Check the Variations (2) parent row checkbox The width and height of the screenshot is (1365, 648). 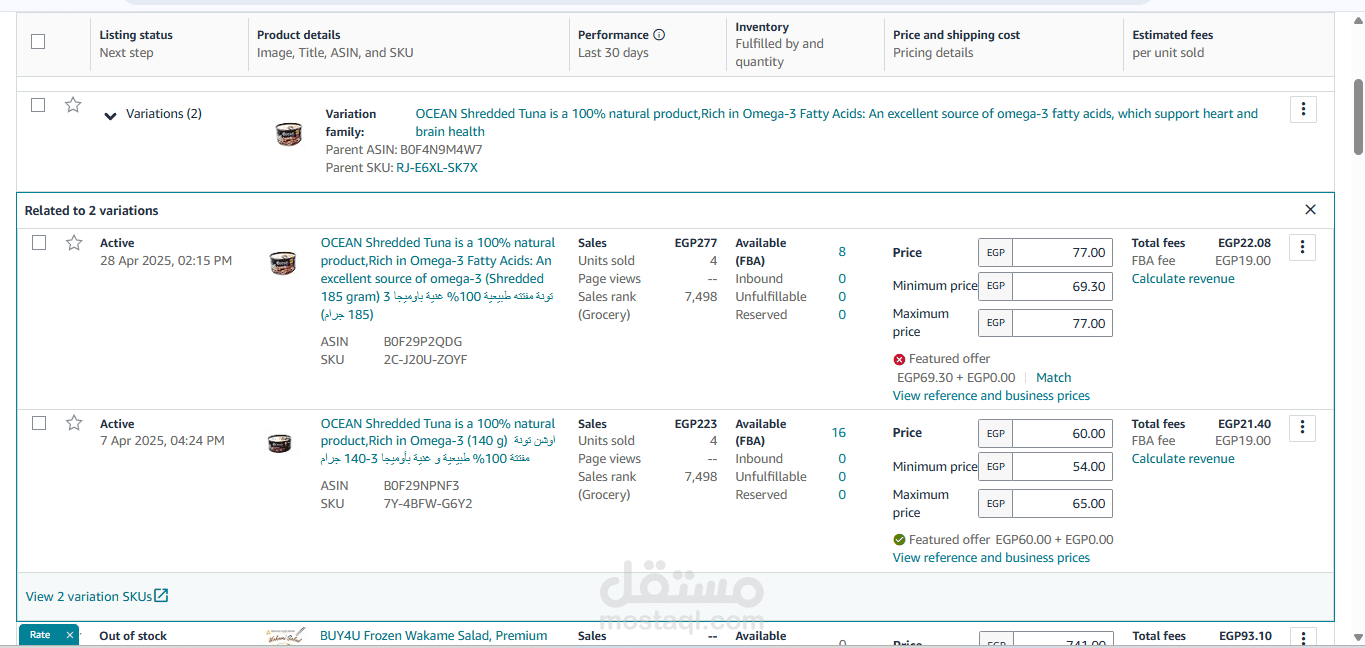tap(38, 105)
